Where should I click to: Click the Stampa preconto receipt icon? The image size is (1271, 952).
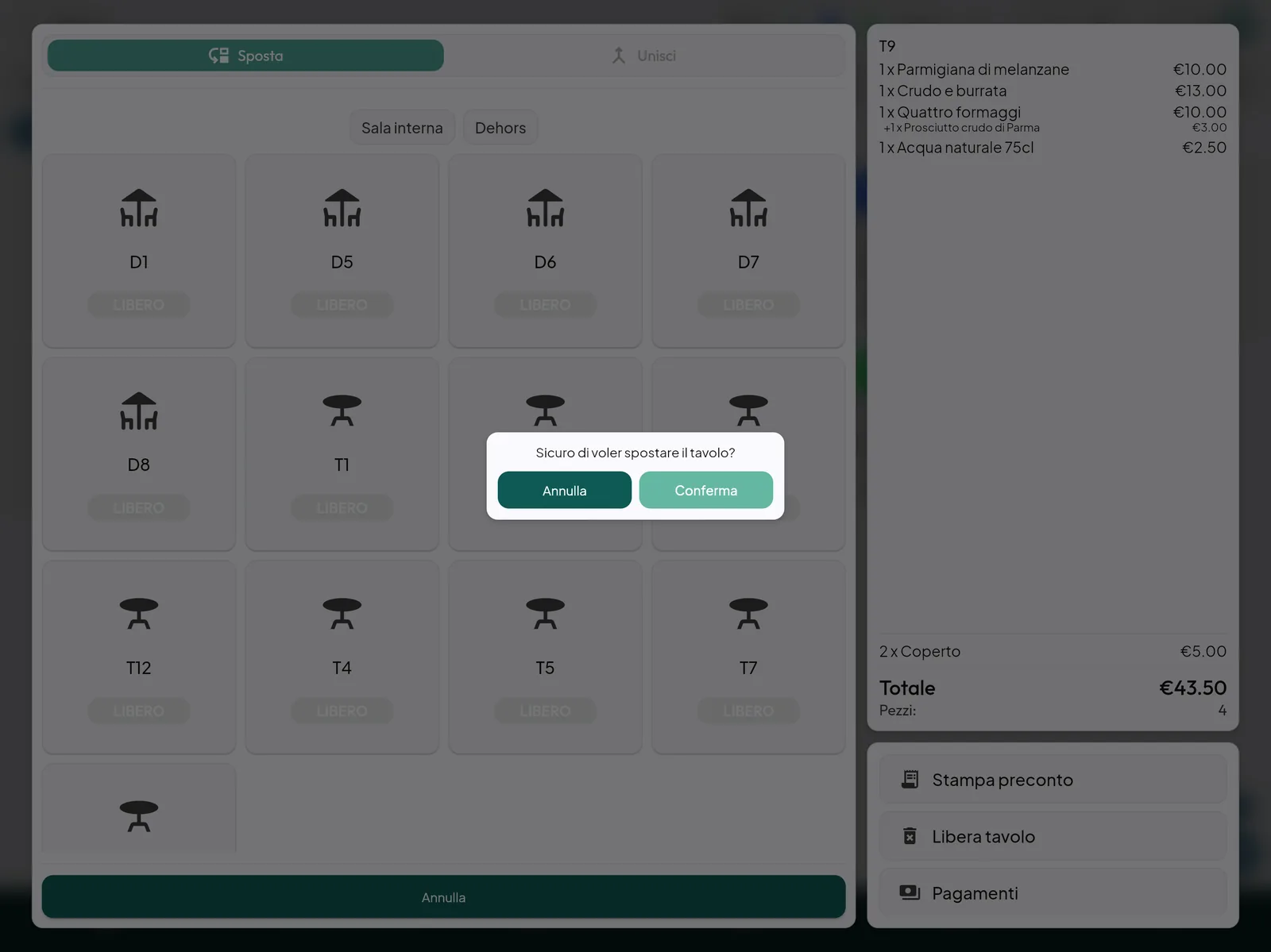tap(910, 780)
